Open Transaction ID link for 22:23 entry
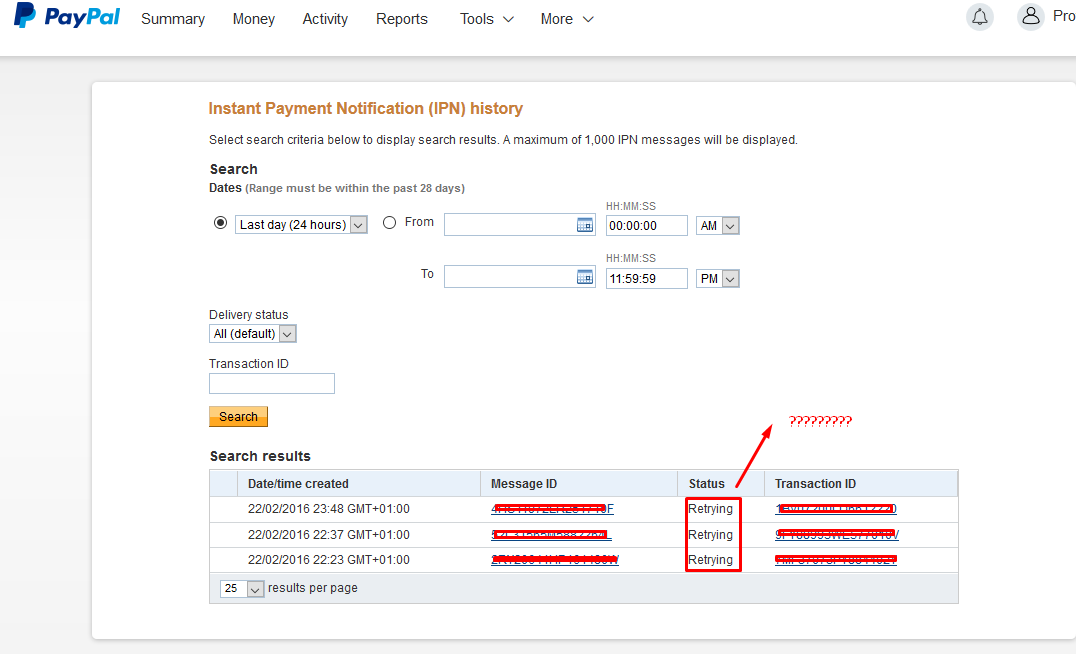Image resolution: width=1076 pixels, height=654 pixels. pyautogui.click(x=836, y=560)
